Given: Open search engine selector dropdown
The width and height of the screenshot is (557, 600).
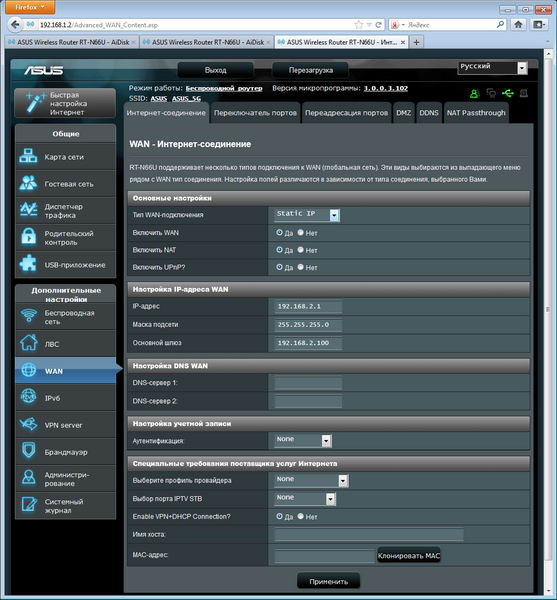Looking at the screenshot, I should click(397, 25).
